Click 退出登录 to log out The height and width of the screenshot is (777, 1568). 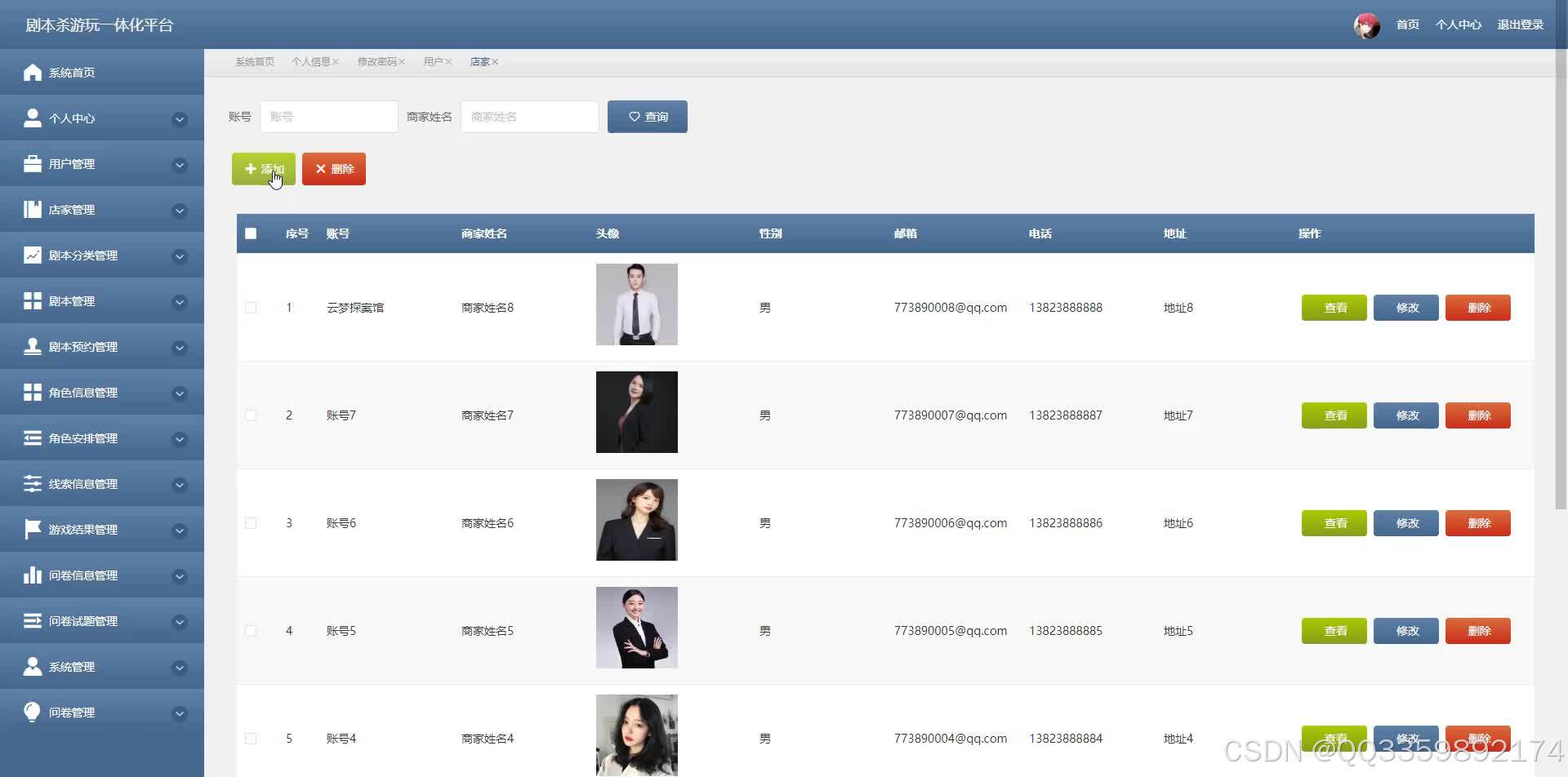(x=1520, y=25)
